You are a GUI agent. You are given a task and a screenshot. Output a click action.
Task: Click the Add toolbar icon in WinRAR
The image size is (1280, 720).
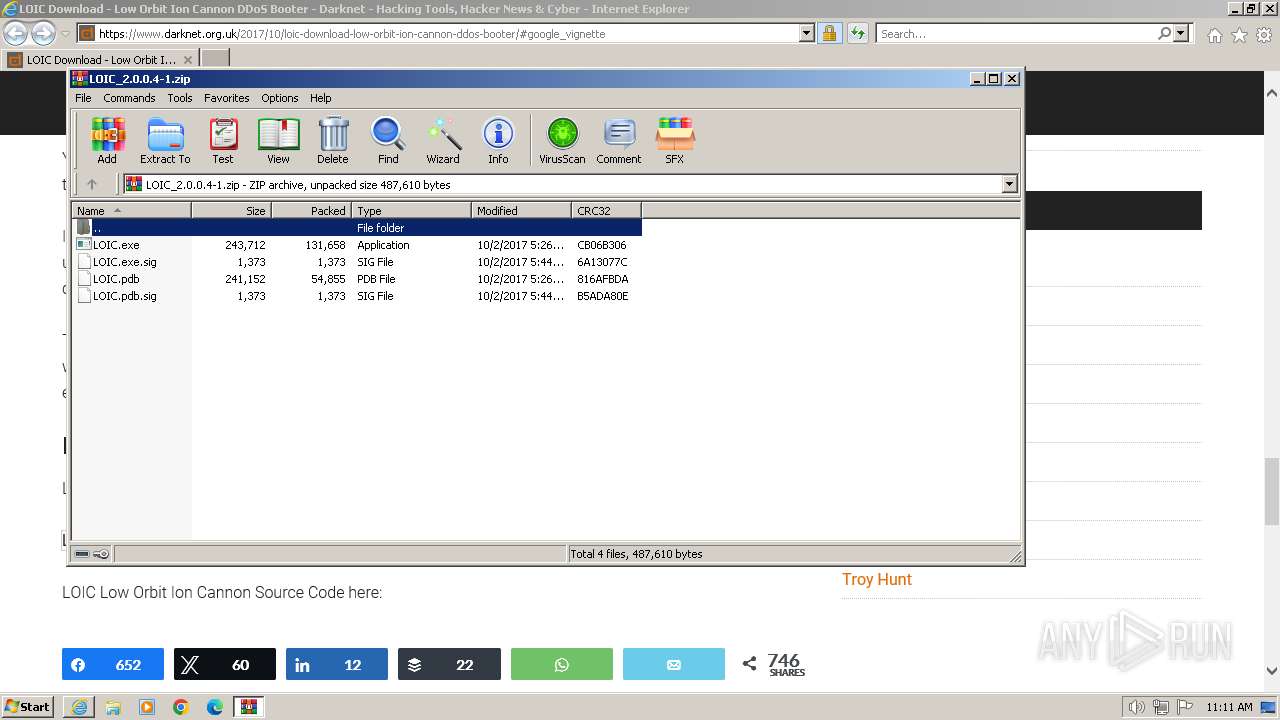(107, 141)
